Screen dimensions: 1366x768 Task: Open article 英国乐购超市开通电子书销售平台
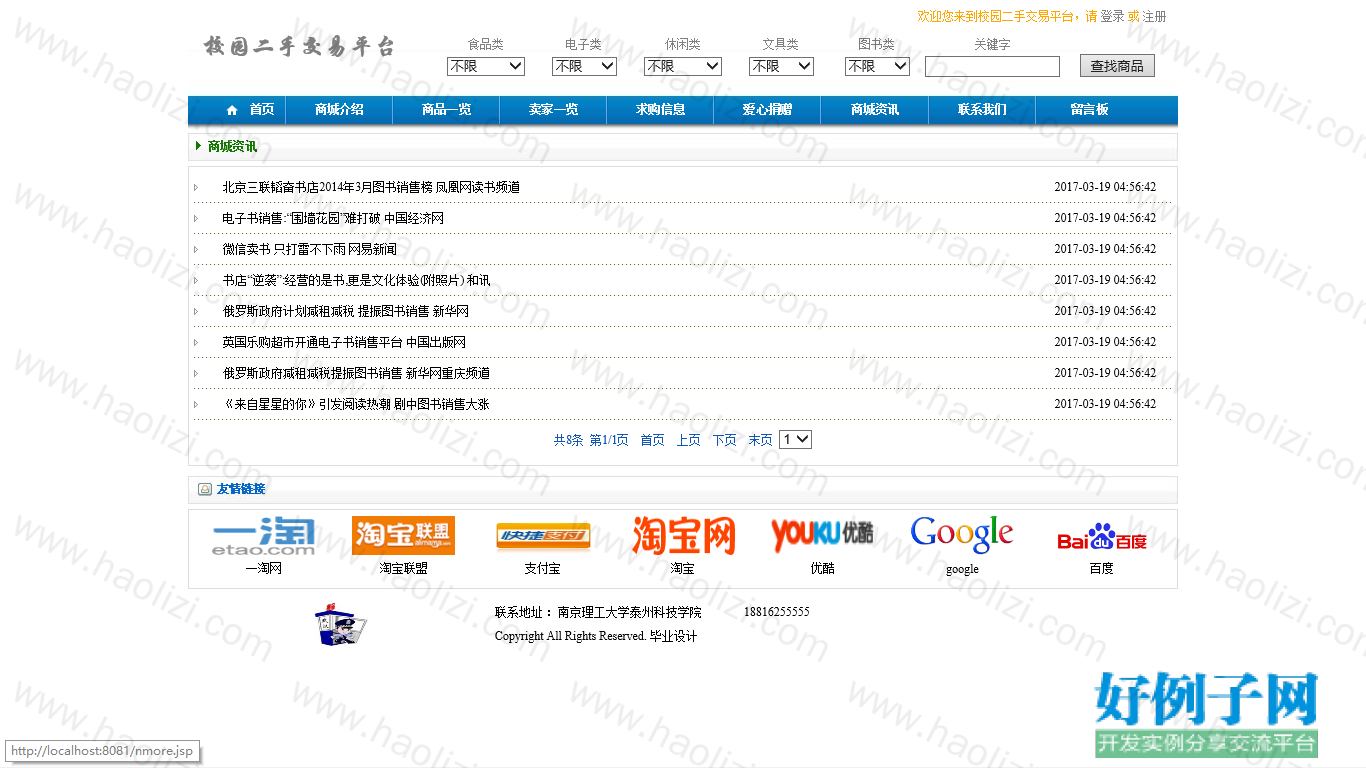point(344,342)
